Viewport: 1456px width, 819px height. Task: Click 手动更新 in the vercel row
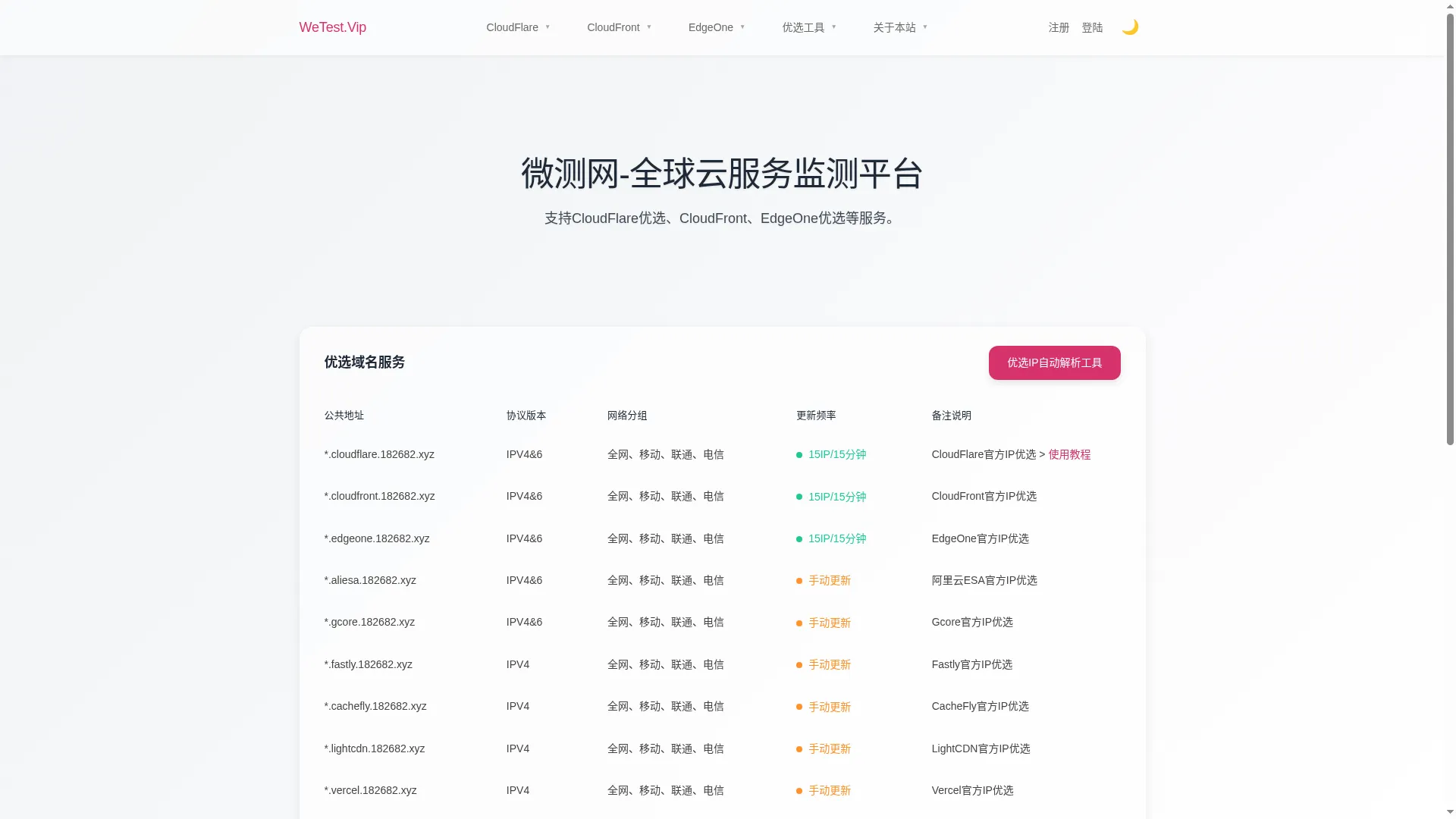point(830,790)
